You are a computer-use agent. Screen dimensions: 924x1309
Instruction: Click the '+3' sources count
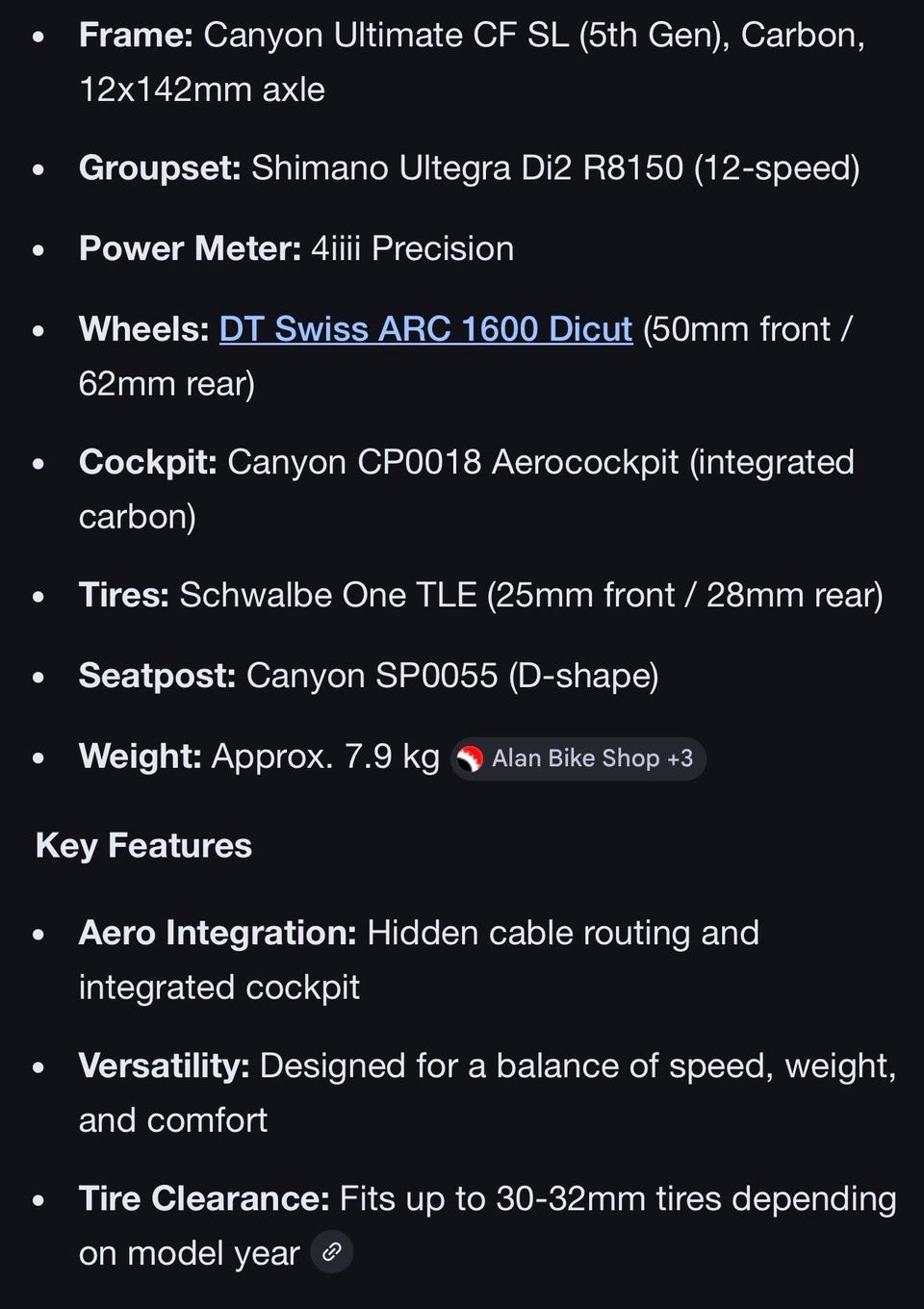click(680, 758)
